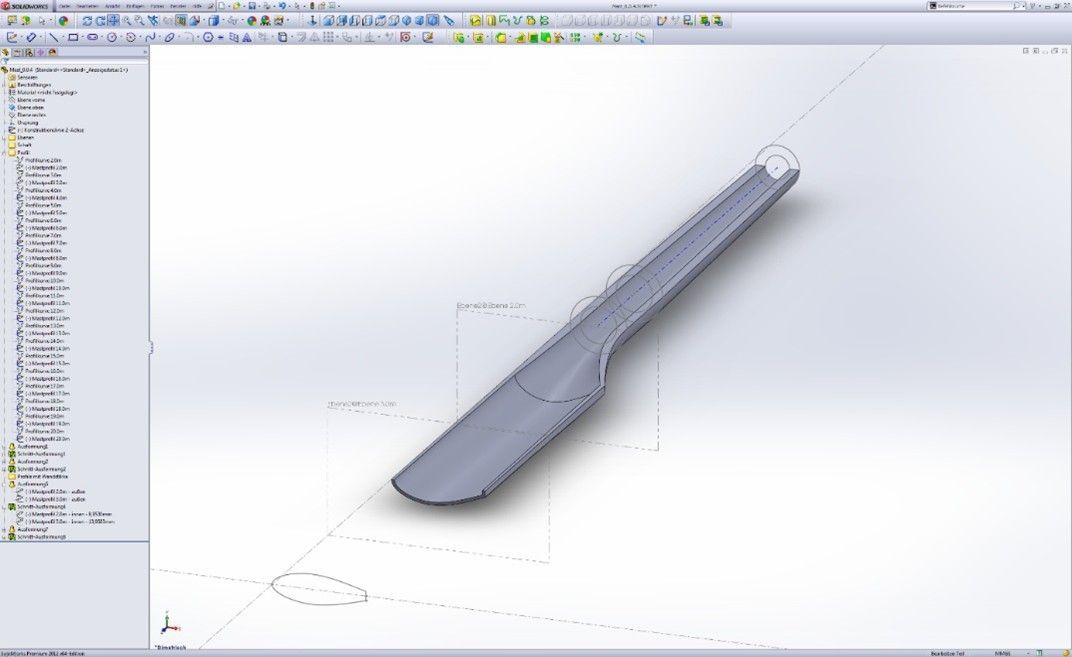Select the Line sketch tool
The width and height of the screenshot is (1072, 657).
(54, 37)
